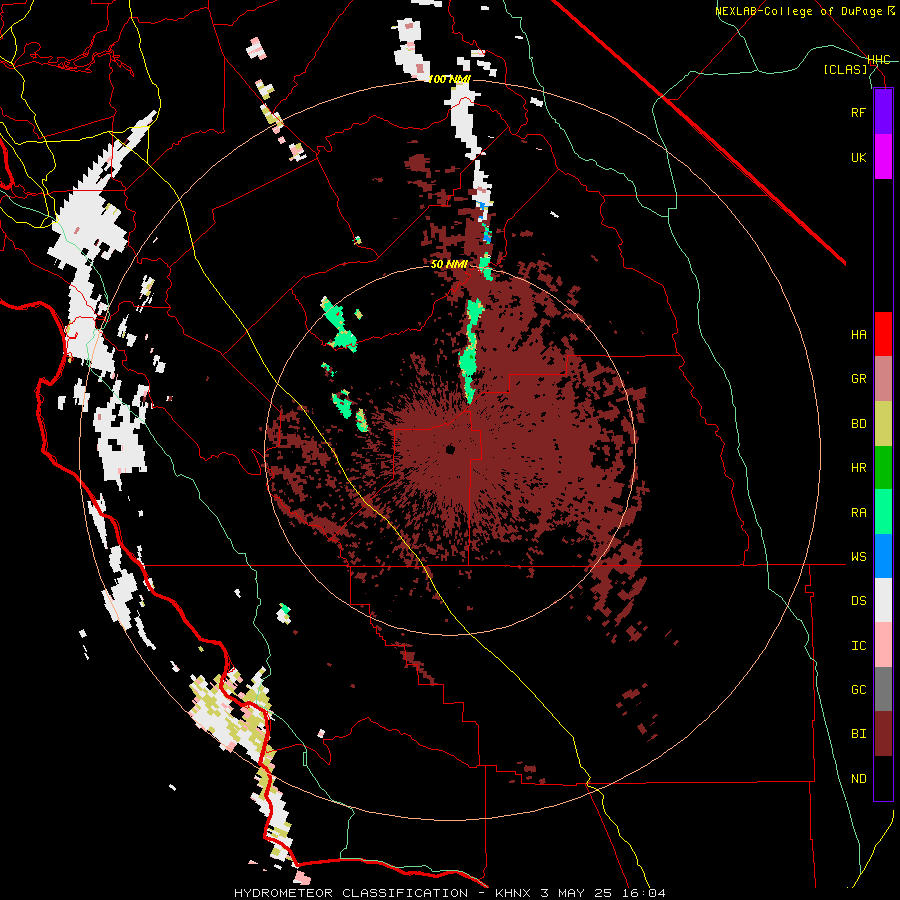Viewport: 900px width, 900px height.
Task: Click the [CLAS] units label
Action: click(845, 69)
